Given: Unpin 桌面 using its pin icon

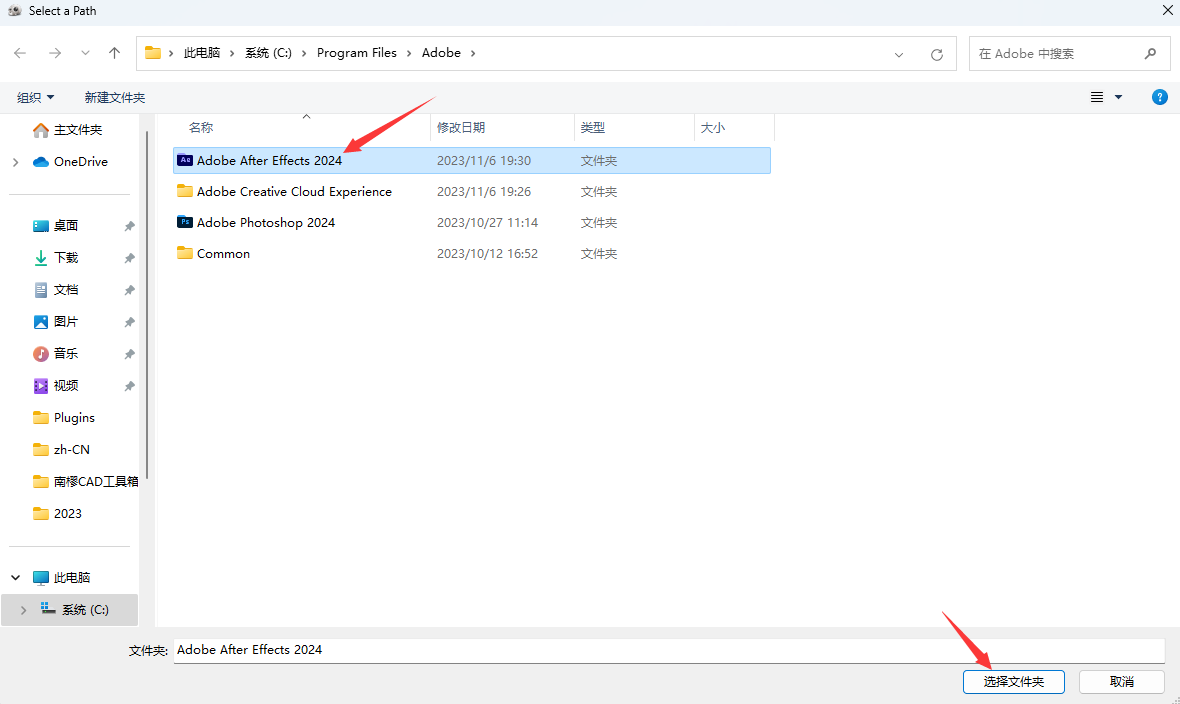Looking at the screenshot, I should coord(129,226).
